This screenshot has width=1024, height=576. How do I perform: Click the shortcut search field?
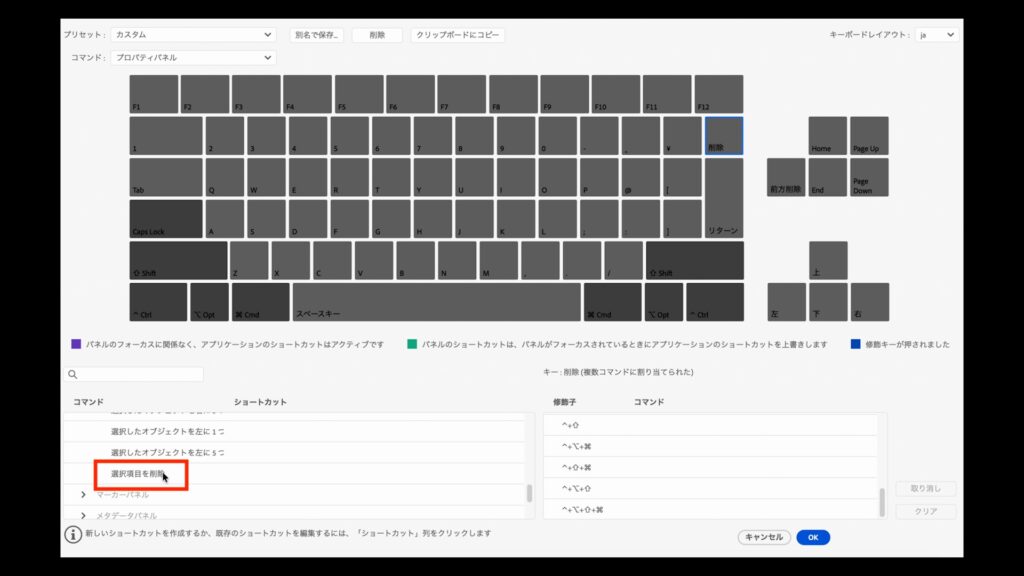tap(135, 374)
